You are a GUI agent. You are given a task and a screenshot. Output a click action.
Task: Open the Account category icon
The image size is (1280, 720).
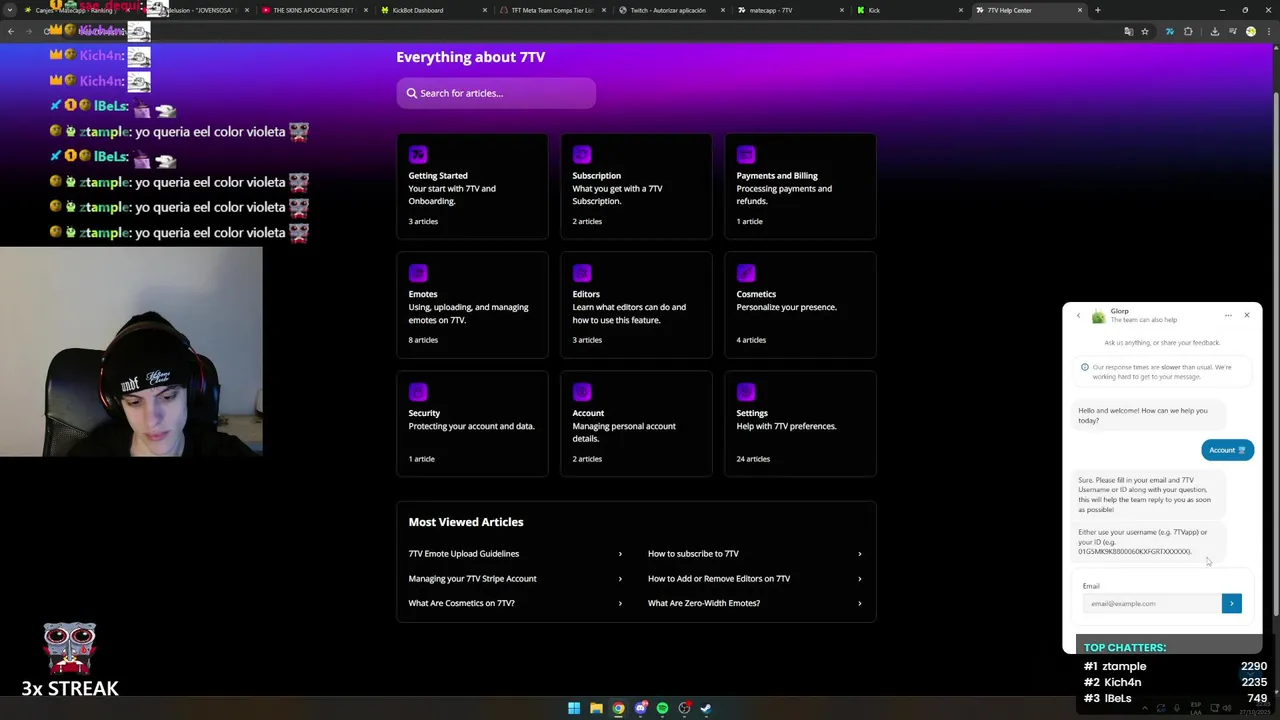(582, 392)
